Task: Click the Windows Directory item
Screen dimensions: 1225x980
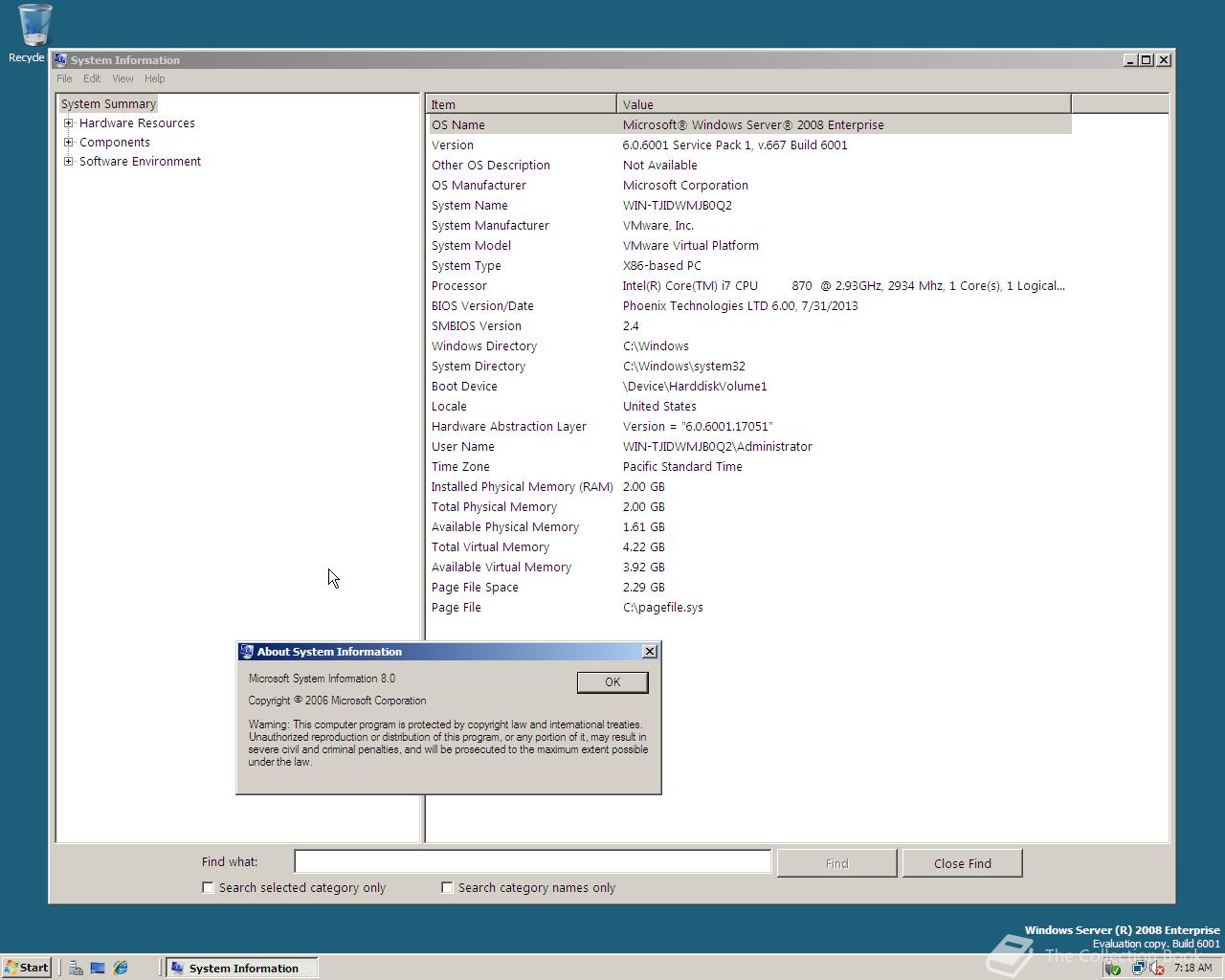Action: click(x=483, y=345)
